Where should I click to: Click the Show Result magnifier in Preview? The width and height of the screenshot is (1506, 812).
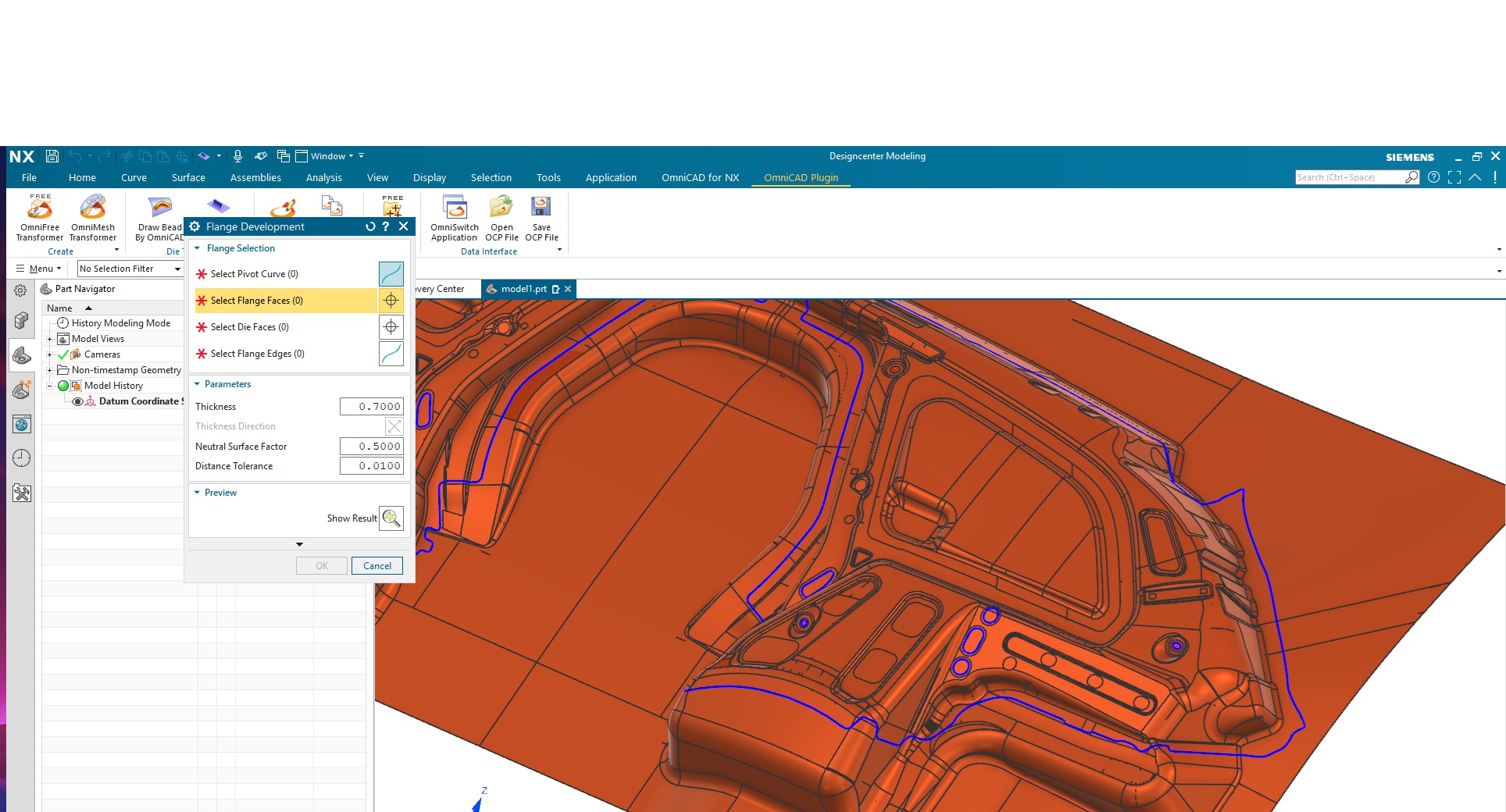click(391, 518)
